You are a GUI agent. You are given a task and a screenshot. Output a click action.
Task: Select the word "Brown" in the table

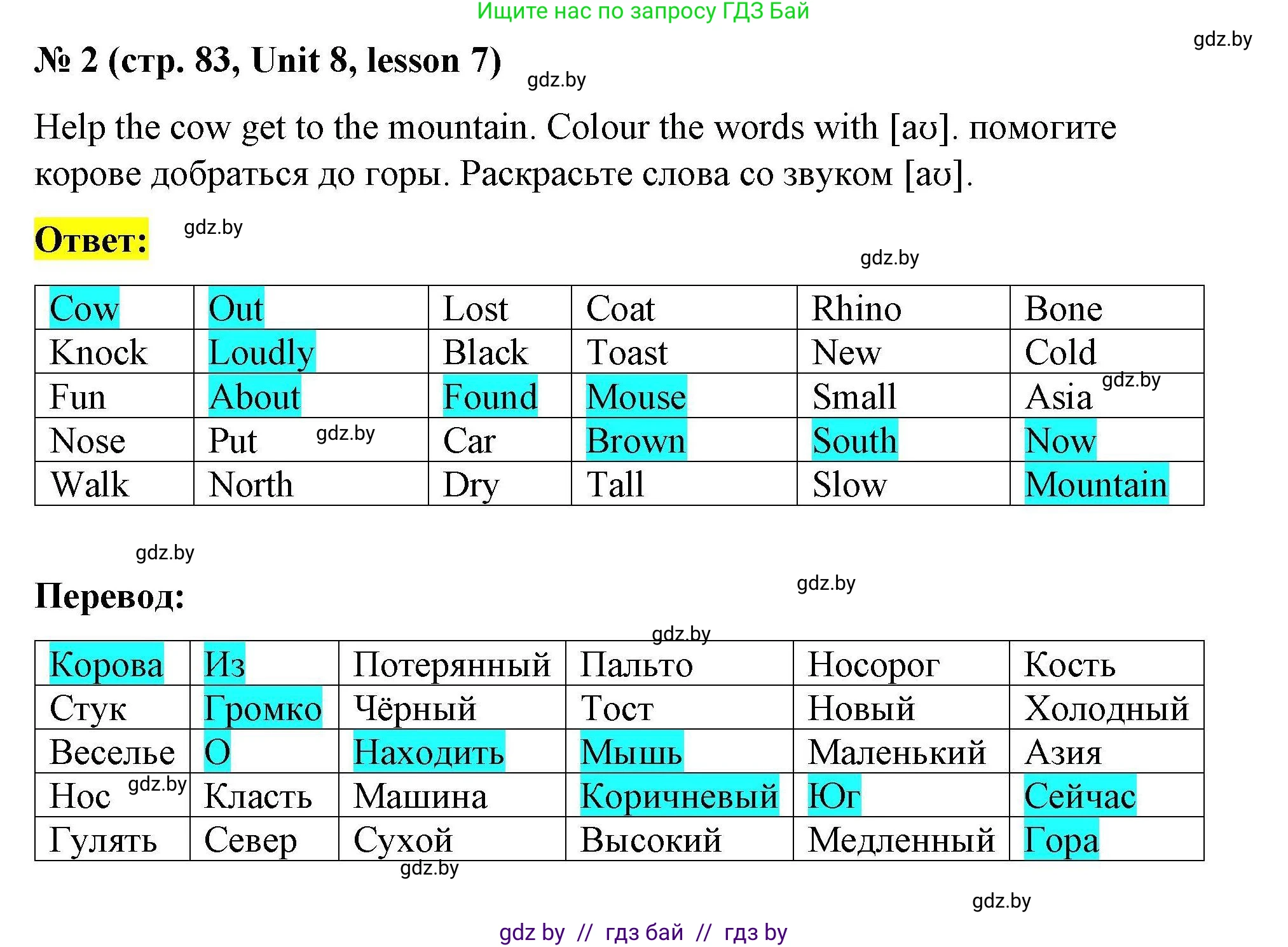click(636, 440)
